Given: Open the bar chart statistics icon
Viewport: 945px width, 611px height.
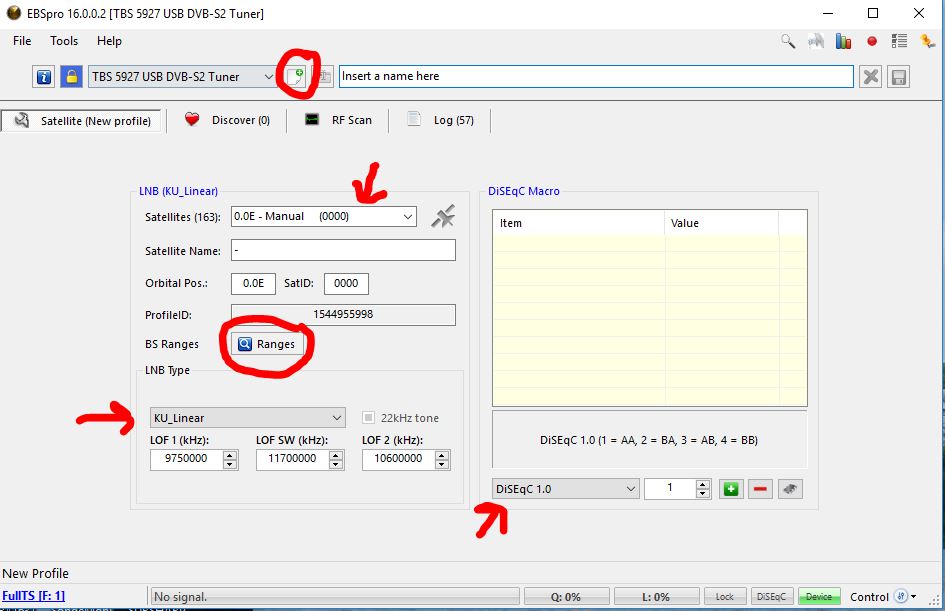Looking at the screenshot, I should click(x=843, y=41).
